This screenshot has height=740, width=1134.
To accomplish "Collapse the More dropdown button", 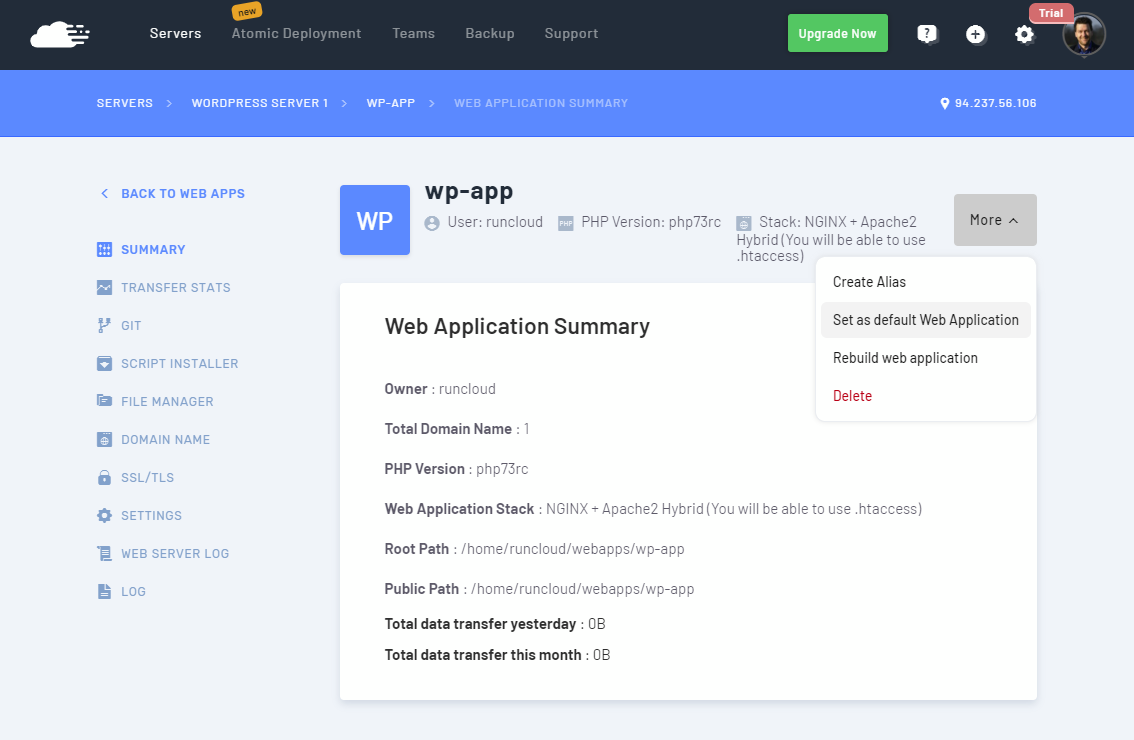I will click(994, 220).
